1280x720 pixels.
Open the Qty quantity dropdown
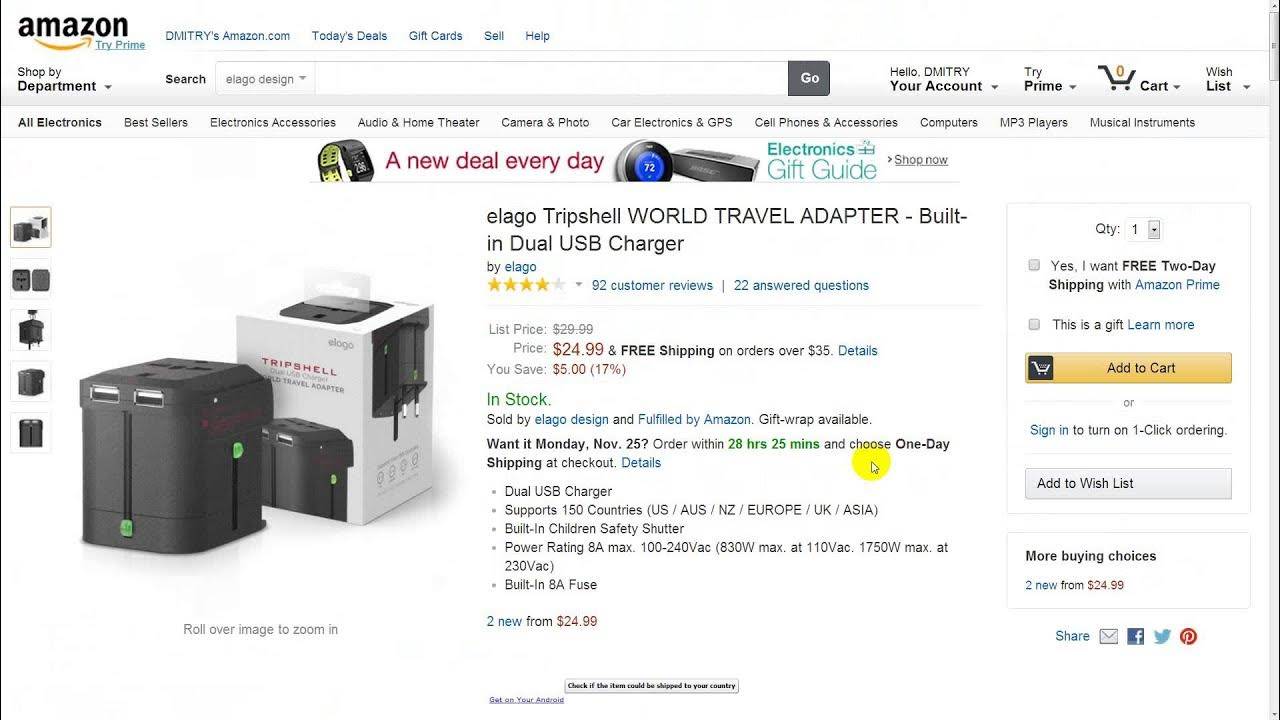tap(1143, 229)
